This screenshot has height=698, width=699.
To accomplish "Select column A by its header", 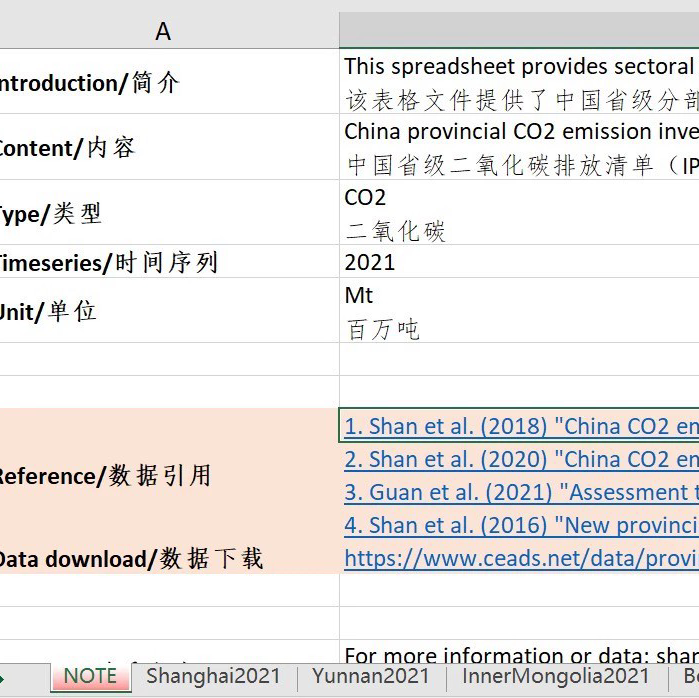I will 163,32.
